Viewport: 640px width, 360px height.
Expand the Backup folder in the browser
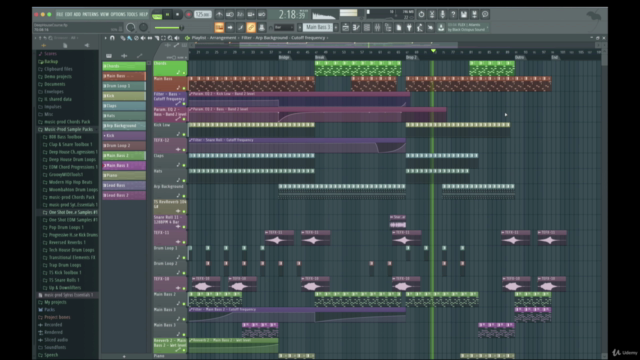[48, 62]
